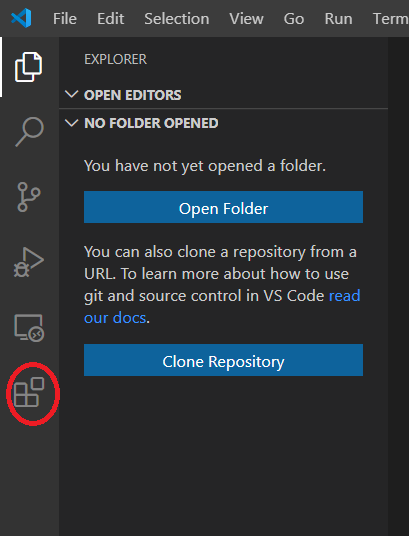Open Remote Explorer monitor icon
Viewport: 409px width, 536px height.
pyautogui.click(x=29, y=328)
